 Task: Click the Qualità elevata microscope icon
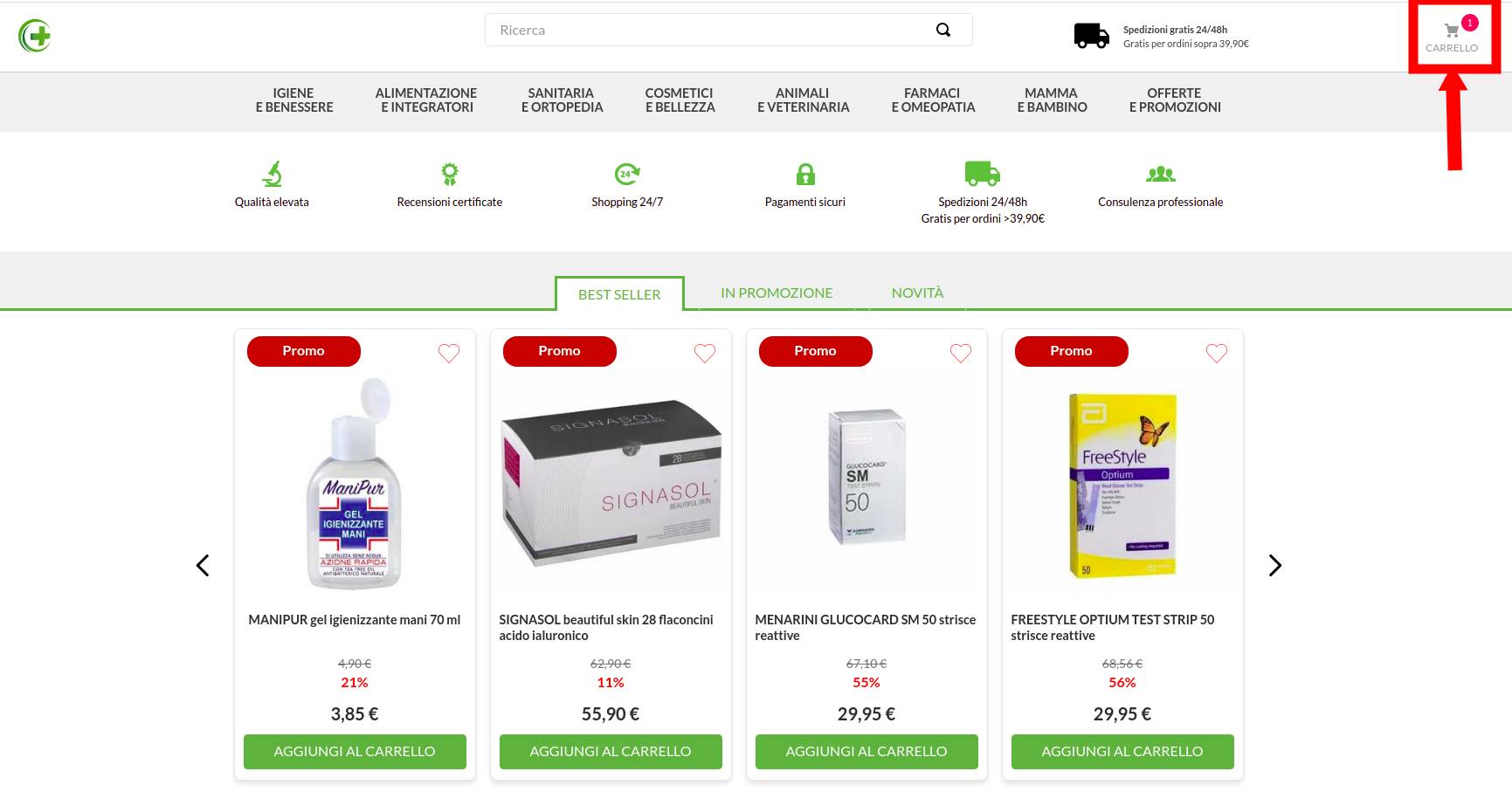point(273,174)
